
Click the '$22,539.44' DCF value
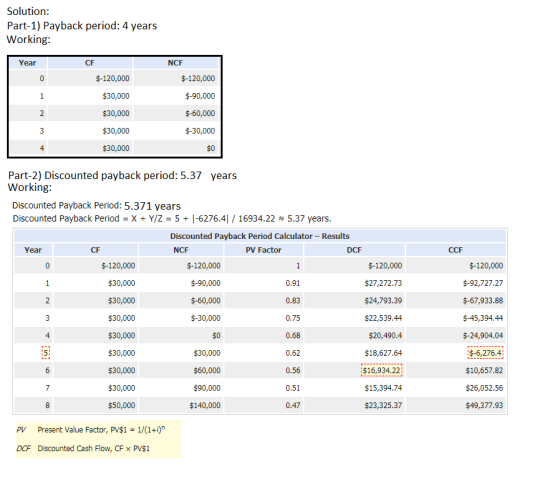[383, 318]
